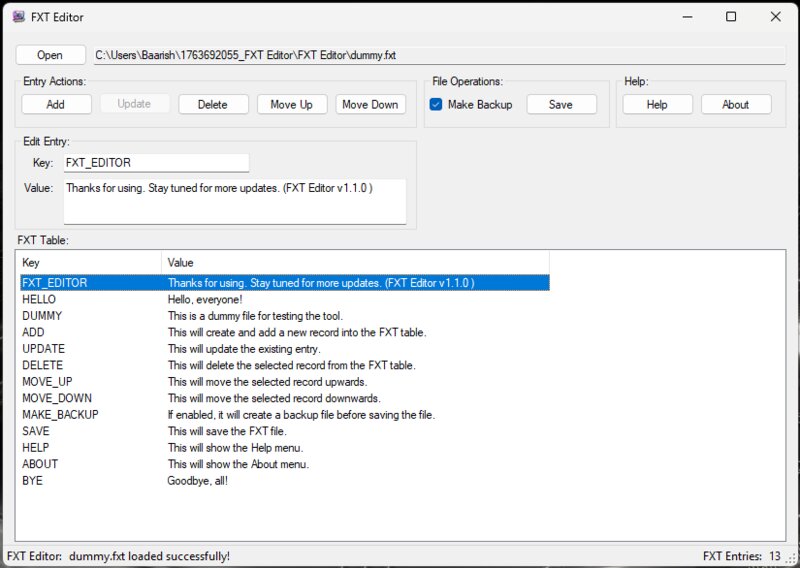Select the MAKE_BACKUP row
The image size is (800, 568).
tap(285, 414)
